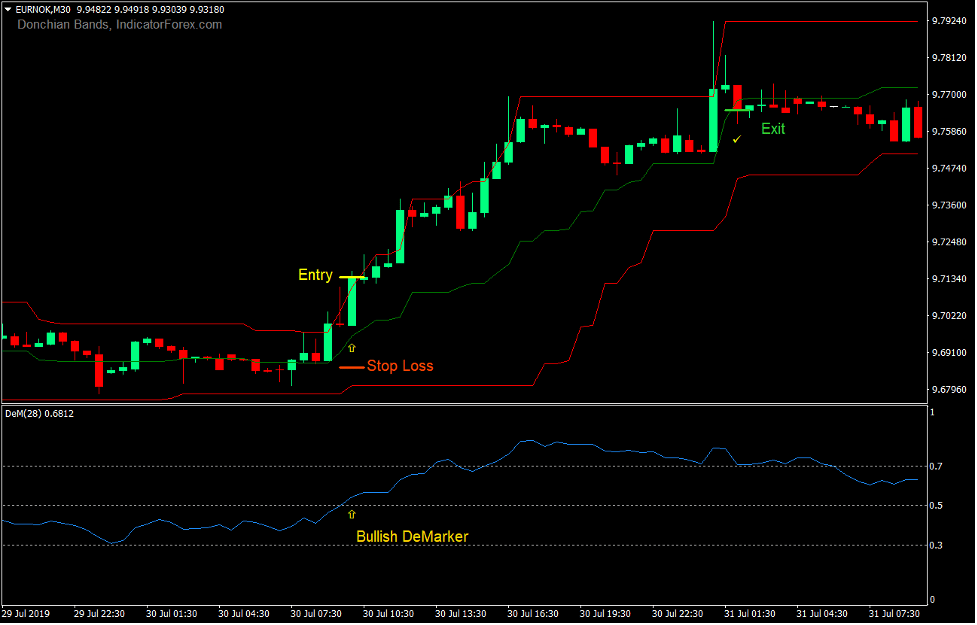Screen dimensions: 977x625
Task: Click the up arrow above Bullish DeMarker text
Action: tap(351, 514)
